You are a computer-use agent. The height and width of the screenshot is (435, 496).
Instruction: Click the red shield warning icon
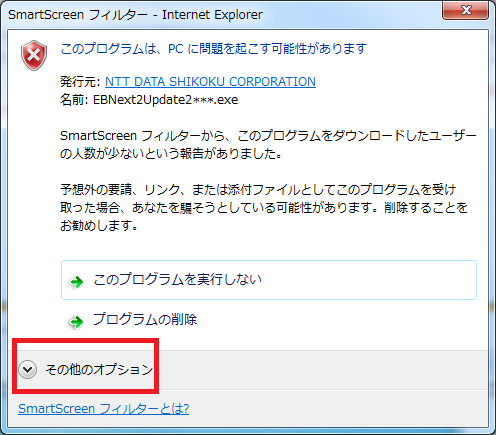[x=34, y=55]
